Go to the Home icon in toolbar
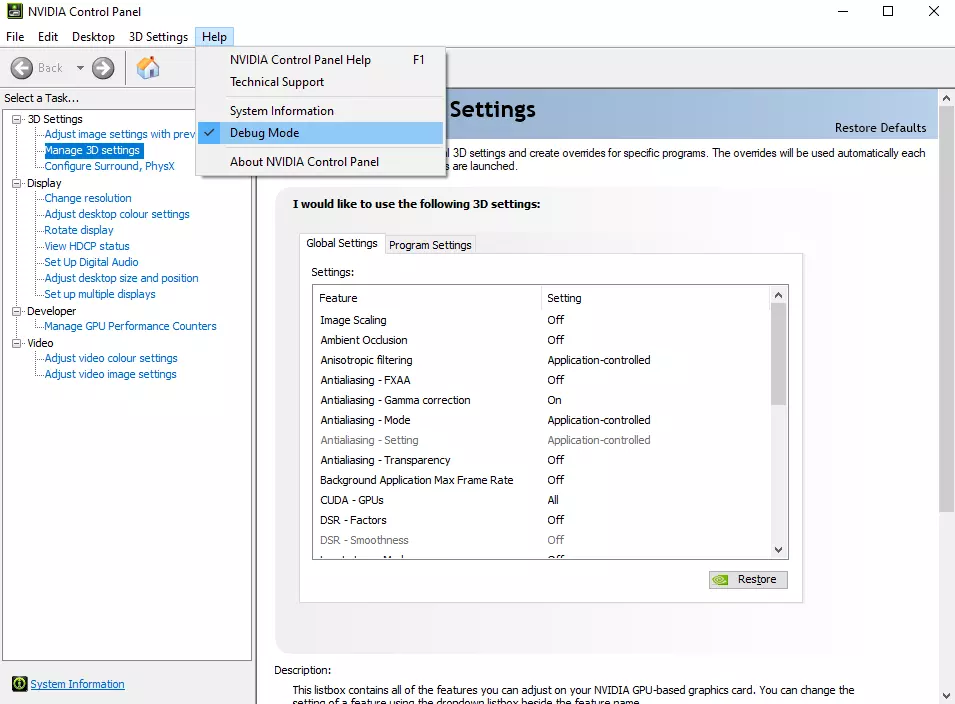Viewport: 955px width, 704px height. pos(147,68)
